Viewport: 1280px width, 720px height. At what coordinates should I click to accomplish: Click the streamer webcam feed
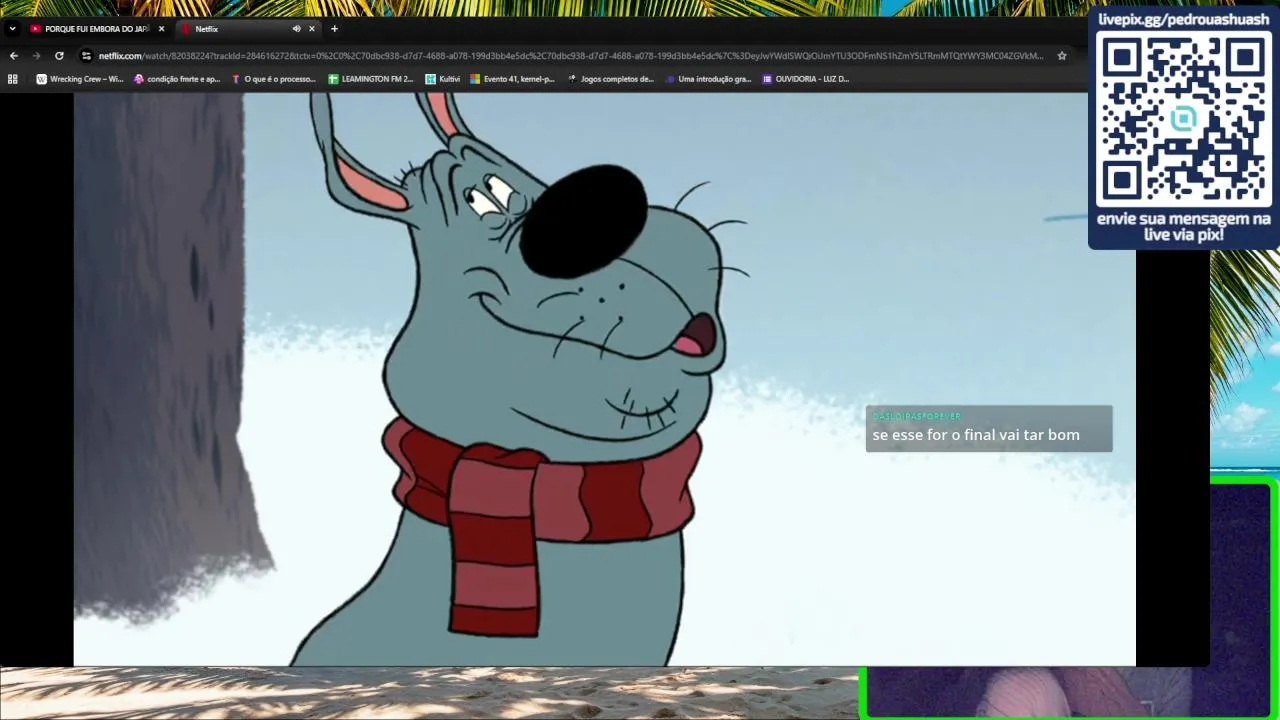[x=1070, y=600]
